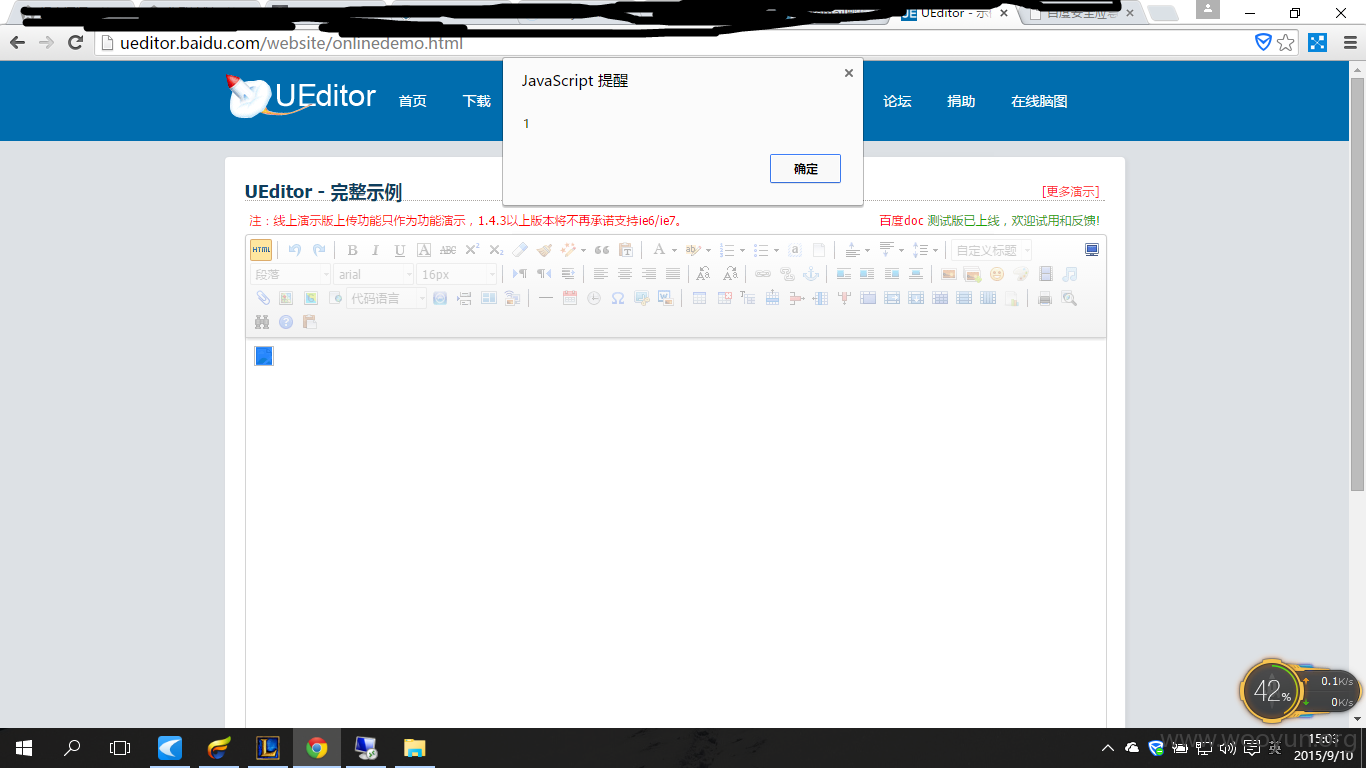
Task: Toggle the HTML source mode button
Action: click(x=261, y=250)
